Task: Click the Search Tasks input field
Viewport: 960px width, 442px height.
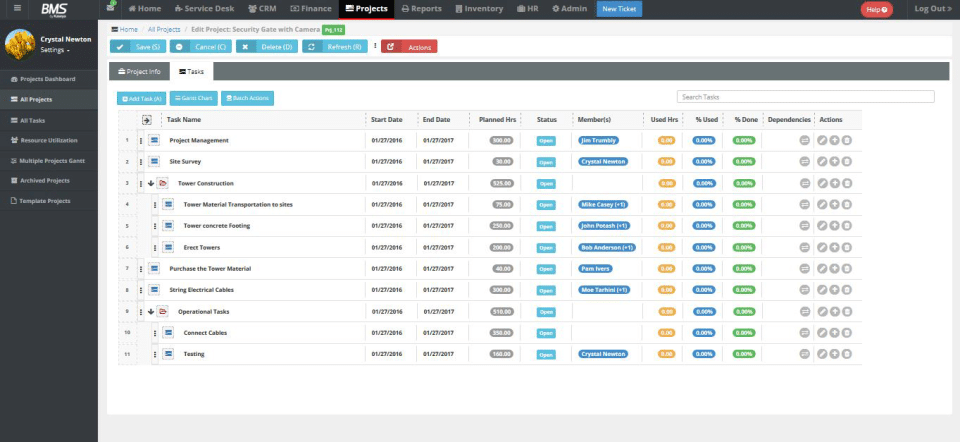Action: [805, 97]
